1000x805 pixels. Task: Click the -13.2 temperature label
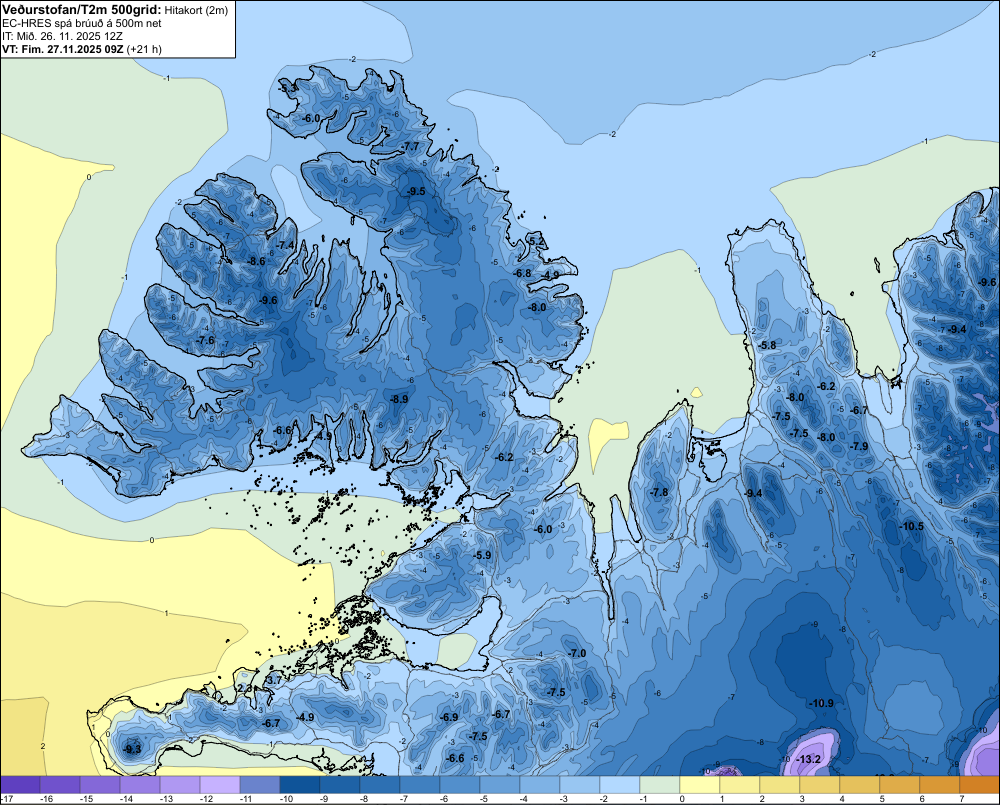click(x=807, y=759)
